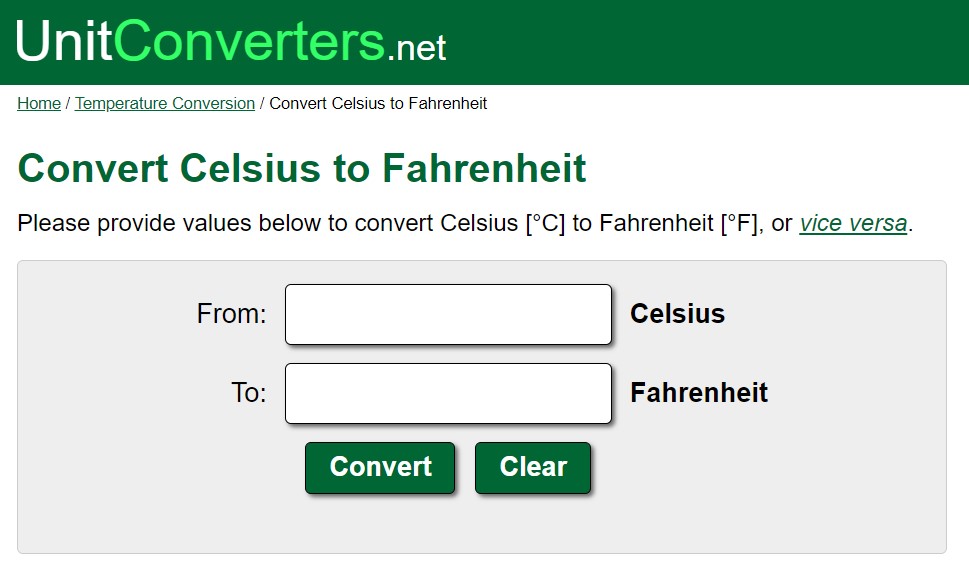Click the UnitConverters.net site logo
969x570 pixels.
pyautogui.click(x=231, y=41)
